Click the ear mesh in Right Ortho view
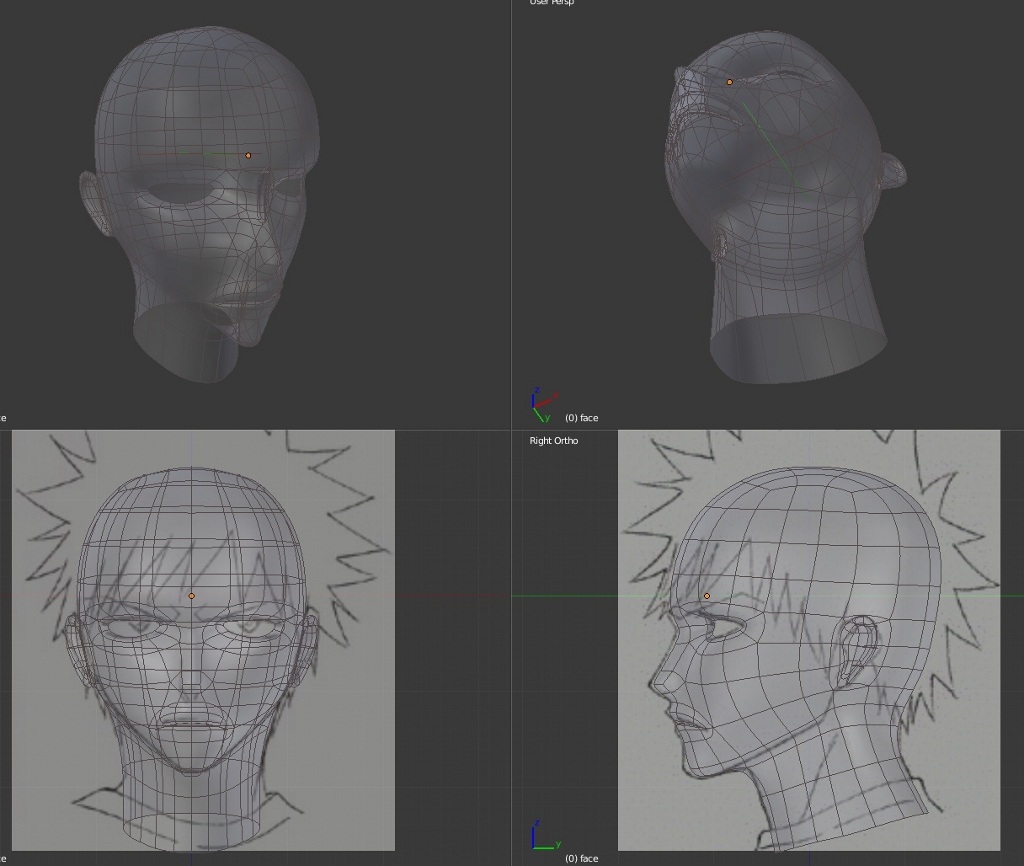This screenshot has width=1024, height=866. coord(857,650)
